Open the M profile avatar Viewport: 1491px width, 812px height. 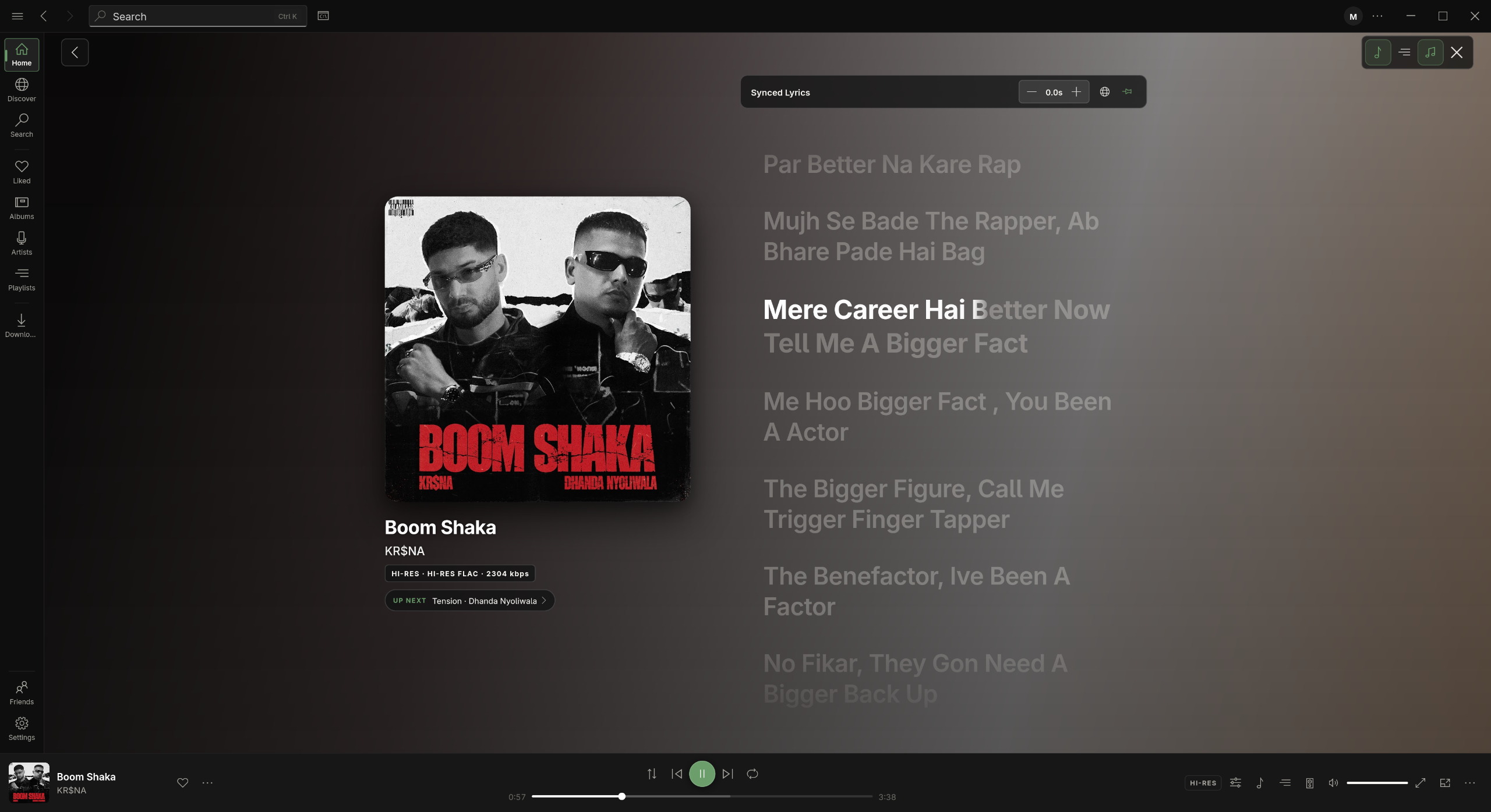(x=1353, y=16)
